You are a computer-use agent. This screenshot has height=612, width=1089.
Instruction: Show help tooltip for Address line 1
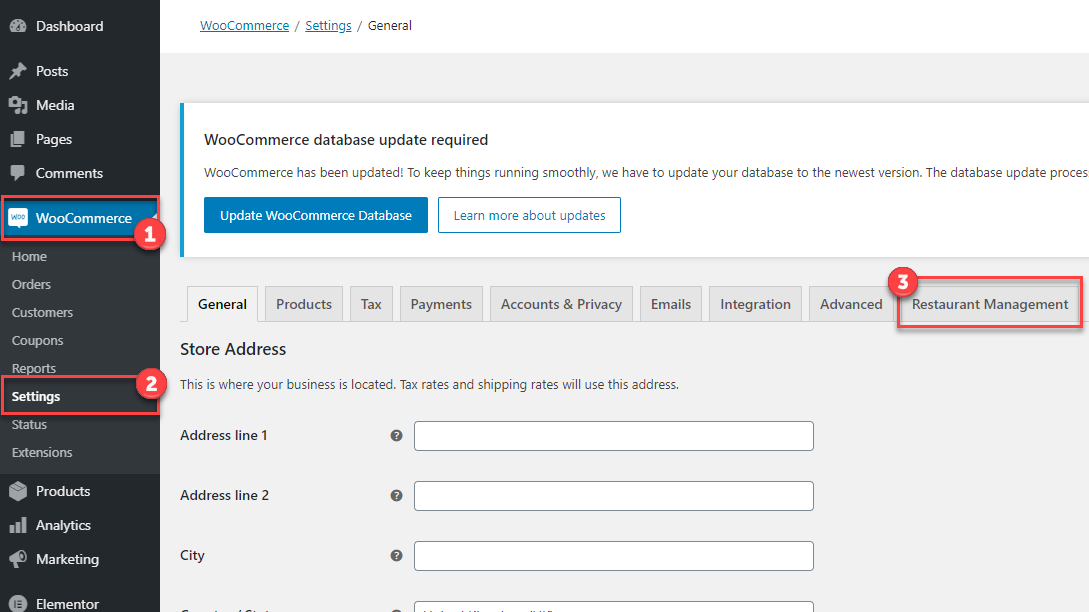point(396,436)
